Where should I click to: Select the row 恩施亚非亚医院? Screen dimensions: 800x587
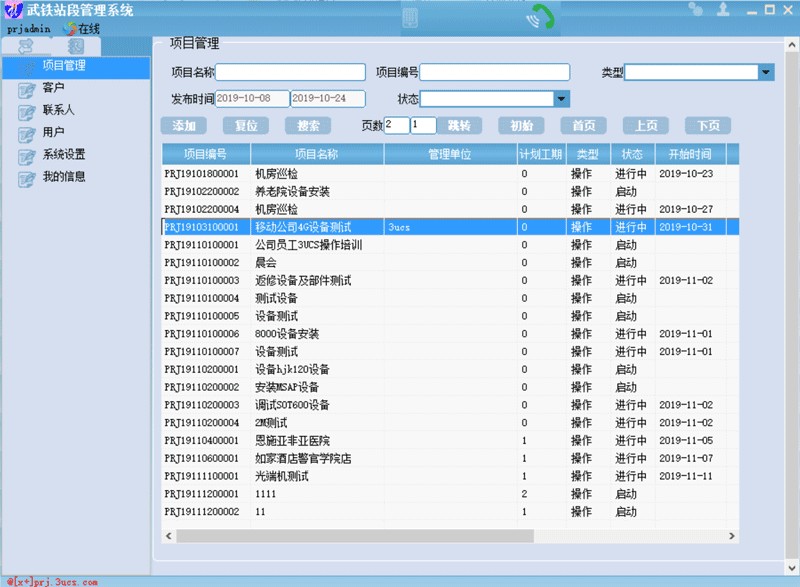[x=450, y=441]
